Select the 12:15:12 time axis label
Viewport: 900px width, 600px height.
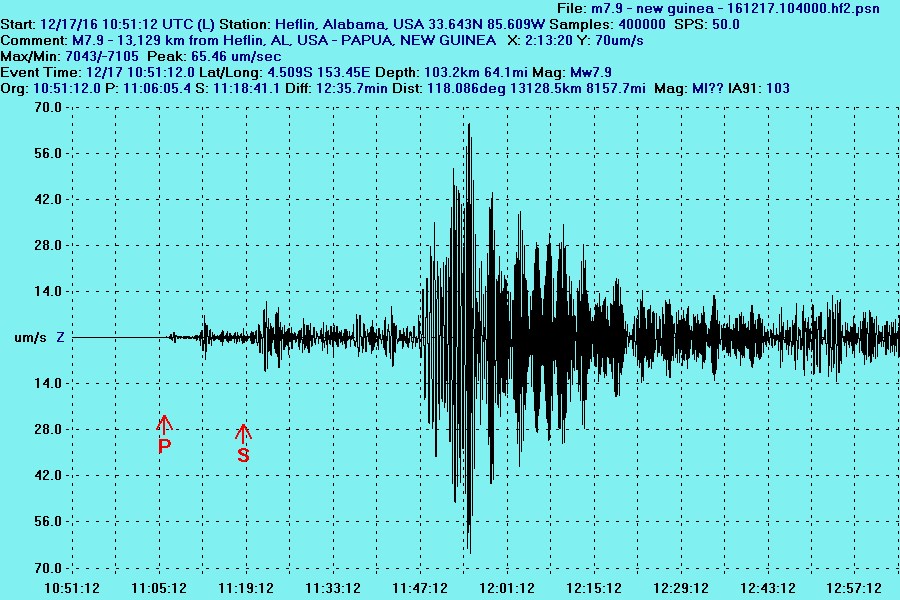594,589
